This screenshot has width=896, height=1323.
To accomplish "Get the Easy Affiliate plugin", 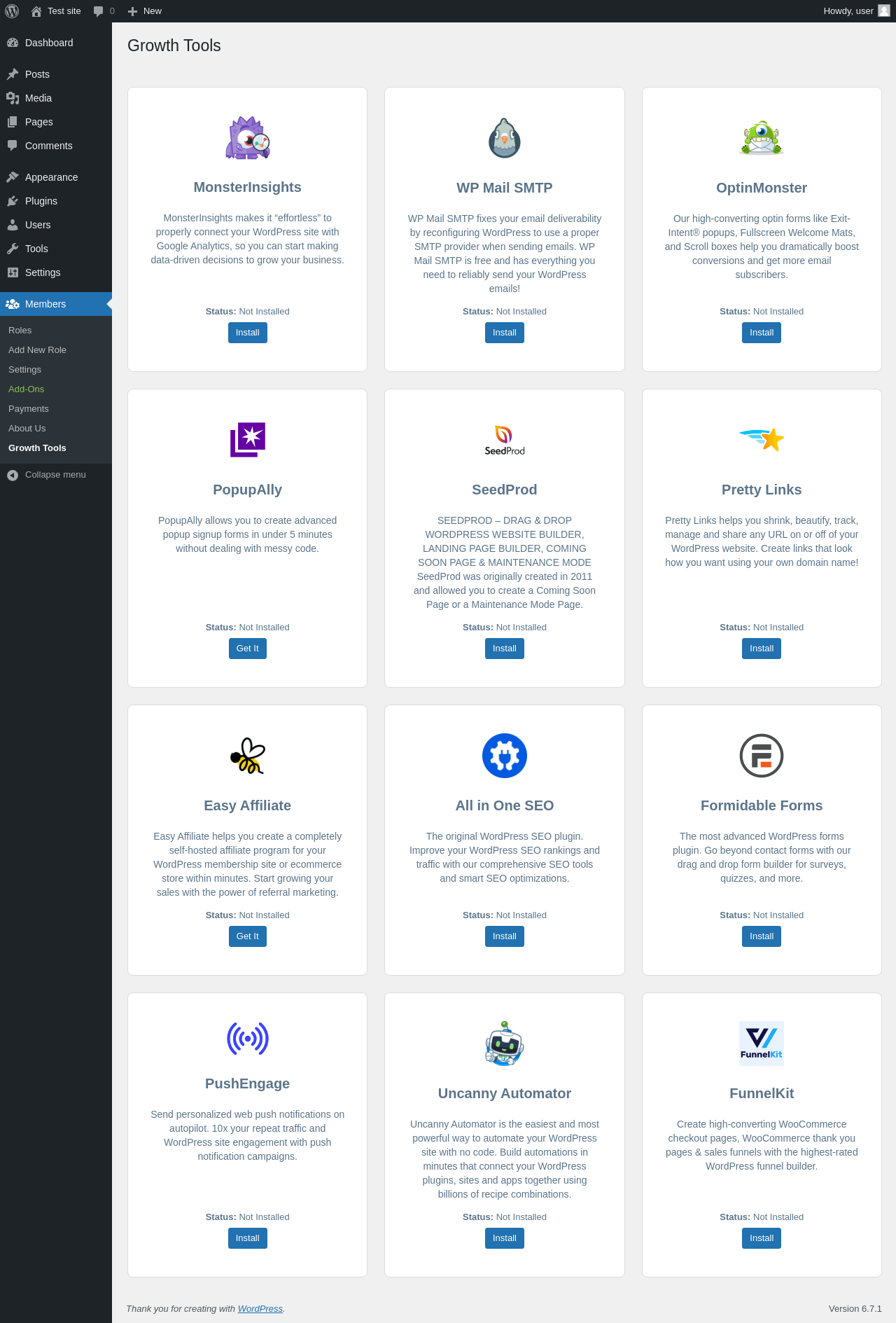I will [248, 936].
